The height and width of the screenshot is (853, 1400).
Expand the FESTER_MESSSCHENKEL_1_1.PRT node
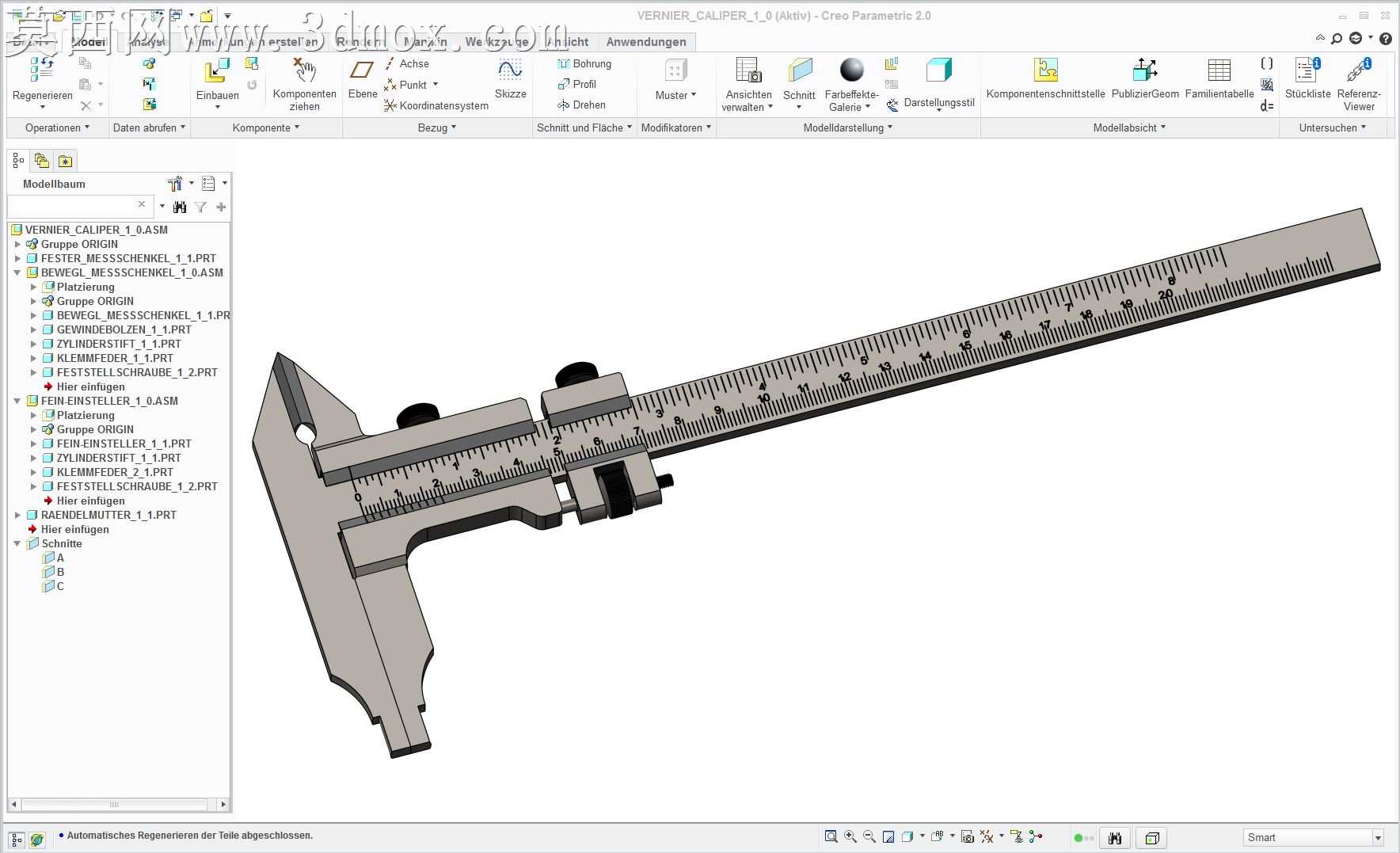[x=17, y=258]
